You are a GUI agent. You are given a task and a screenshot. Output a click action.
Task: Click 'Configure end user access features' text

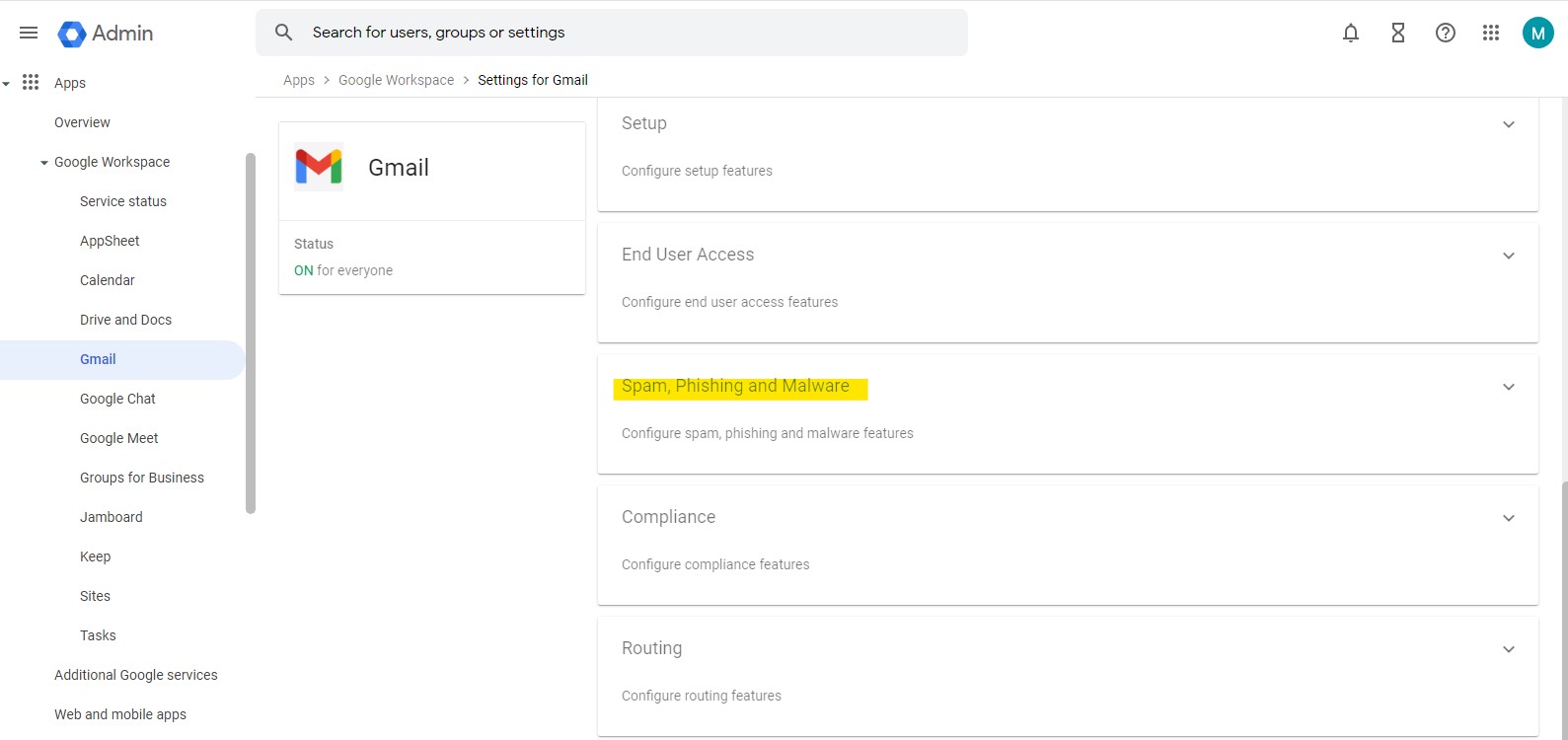729,302
